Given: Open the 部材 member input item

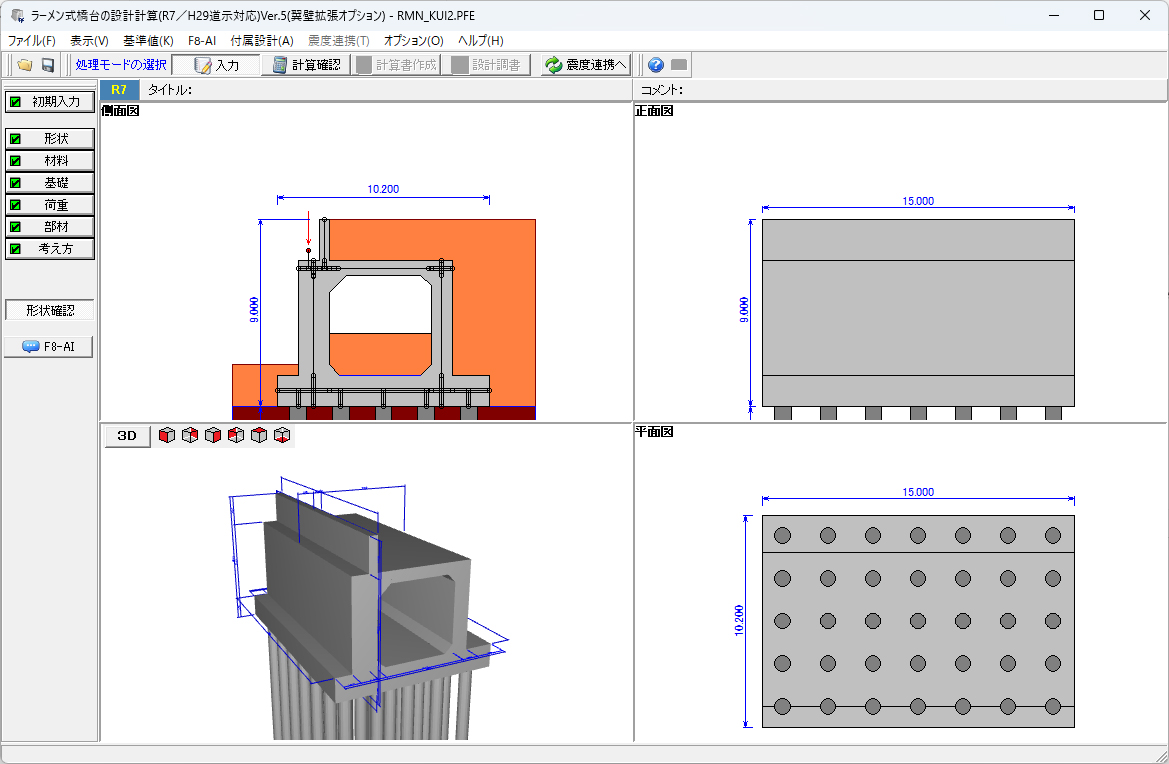Looking at the screenshot, I should pos(50,227).
